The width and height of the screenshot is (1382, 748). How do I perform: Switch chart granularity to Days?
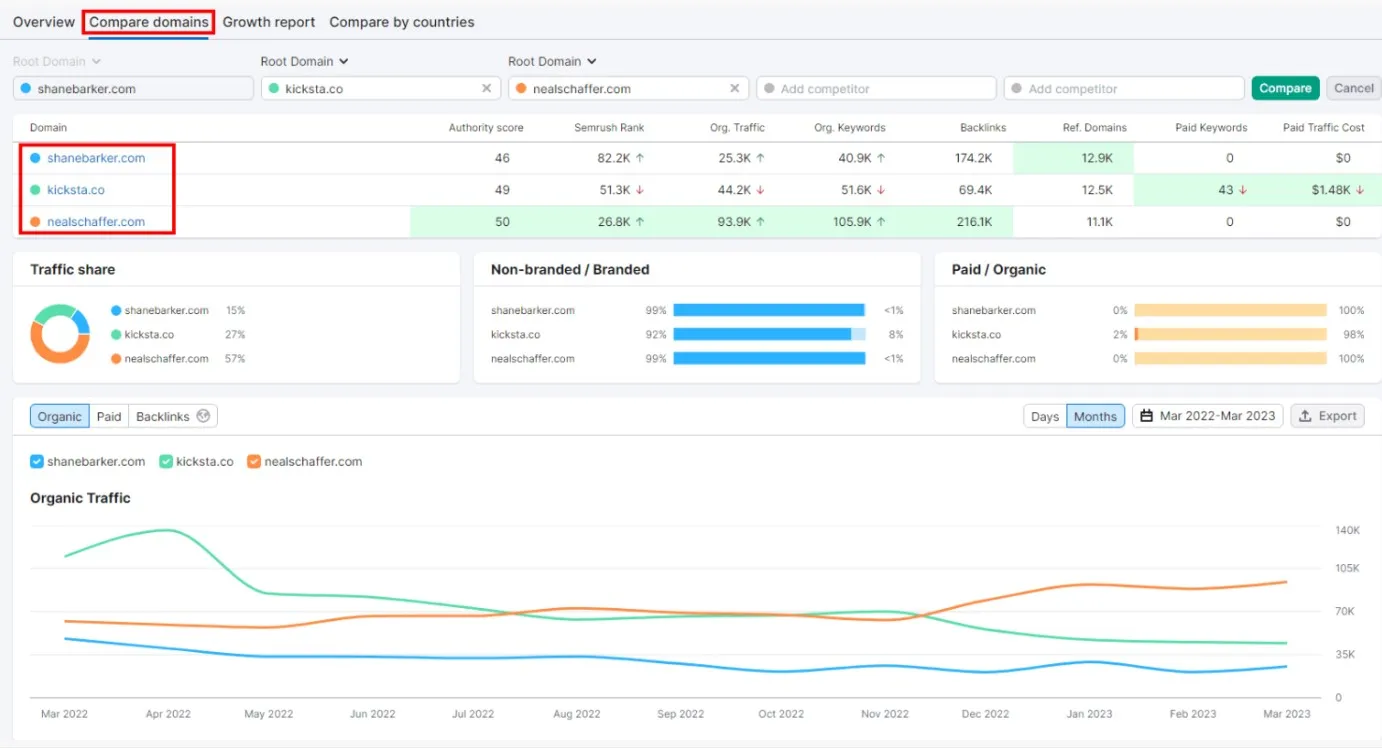tap(1045, 416)
